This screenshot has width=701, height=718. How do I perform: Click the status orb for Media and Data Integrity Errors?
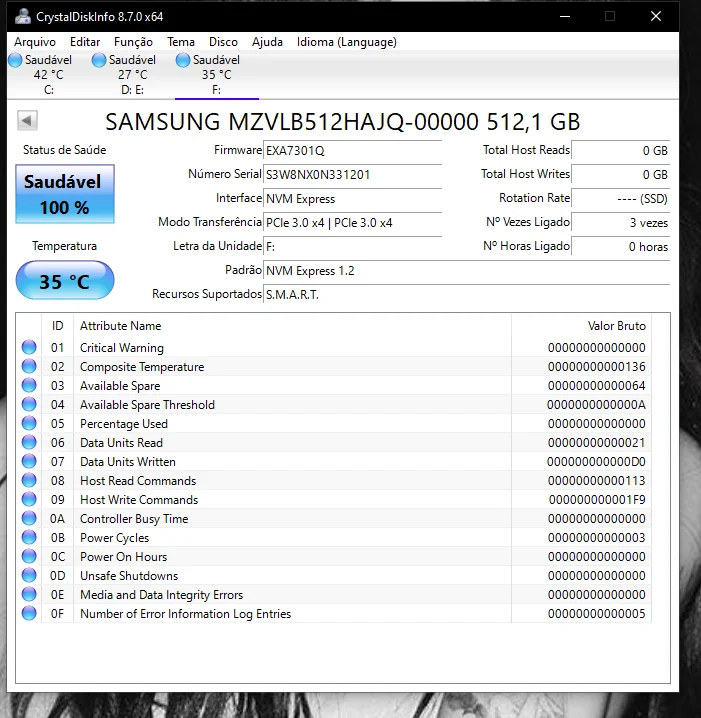29,594
